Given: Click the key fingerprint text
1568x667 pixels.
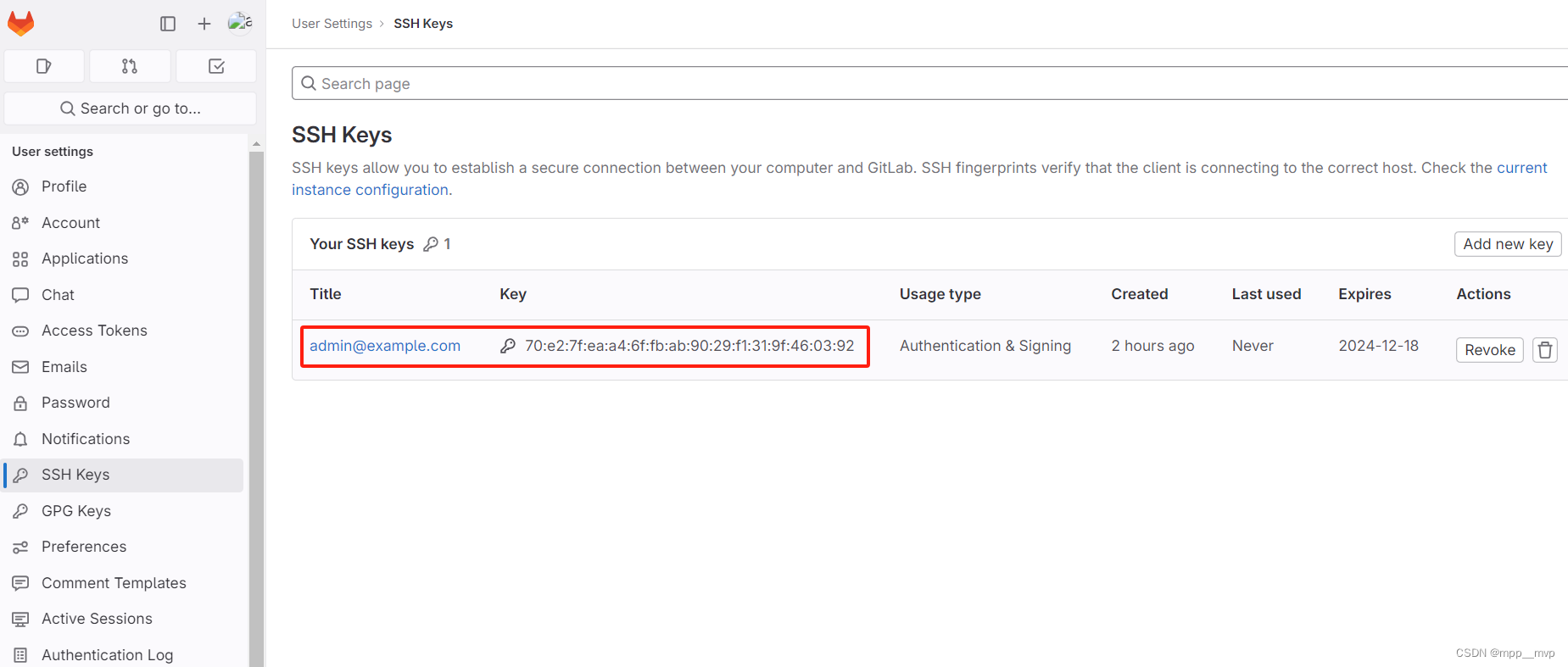Looking at the screenshot, I should pyautogui.click(x=689, y=346).
